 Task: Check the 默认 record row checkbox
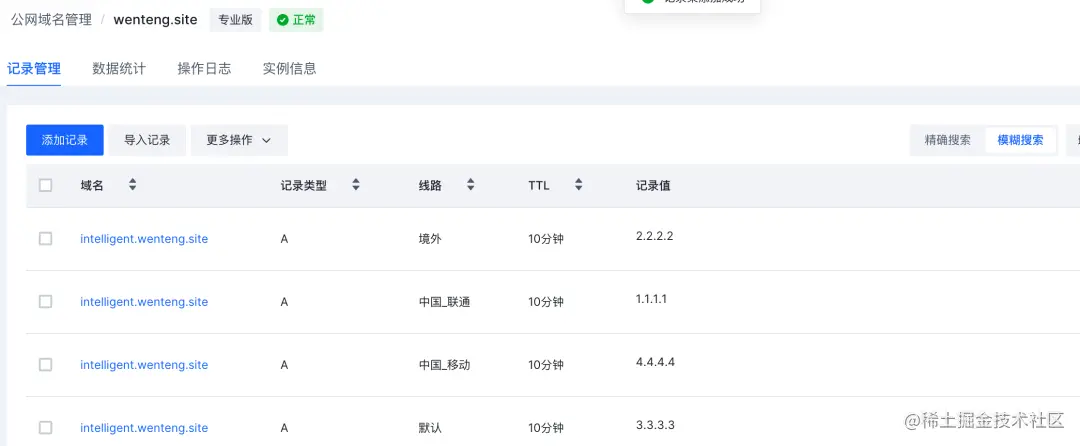(45, 427)
